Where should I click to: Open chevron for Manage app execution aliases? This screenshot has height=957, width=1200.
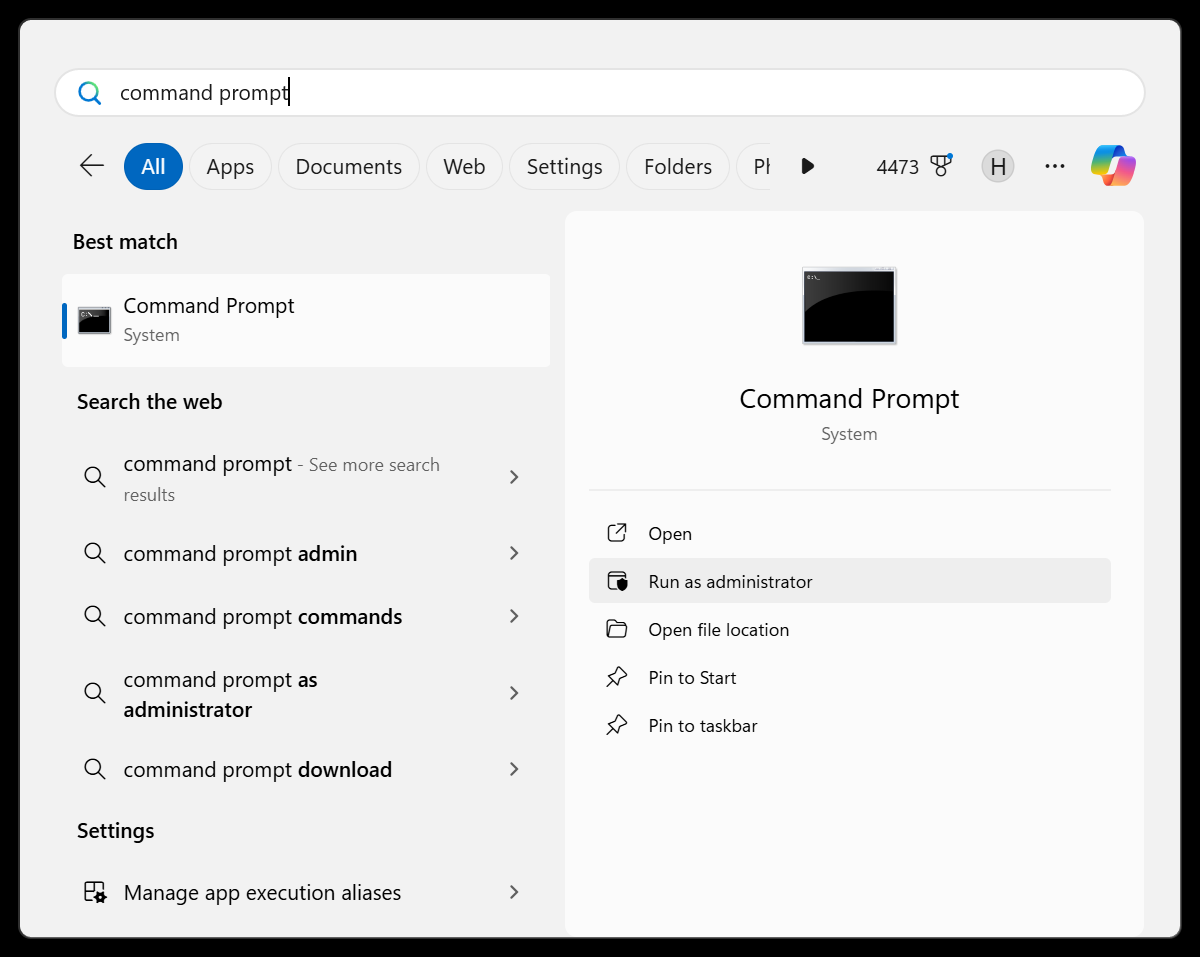[x=514, y=892]
